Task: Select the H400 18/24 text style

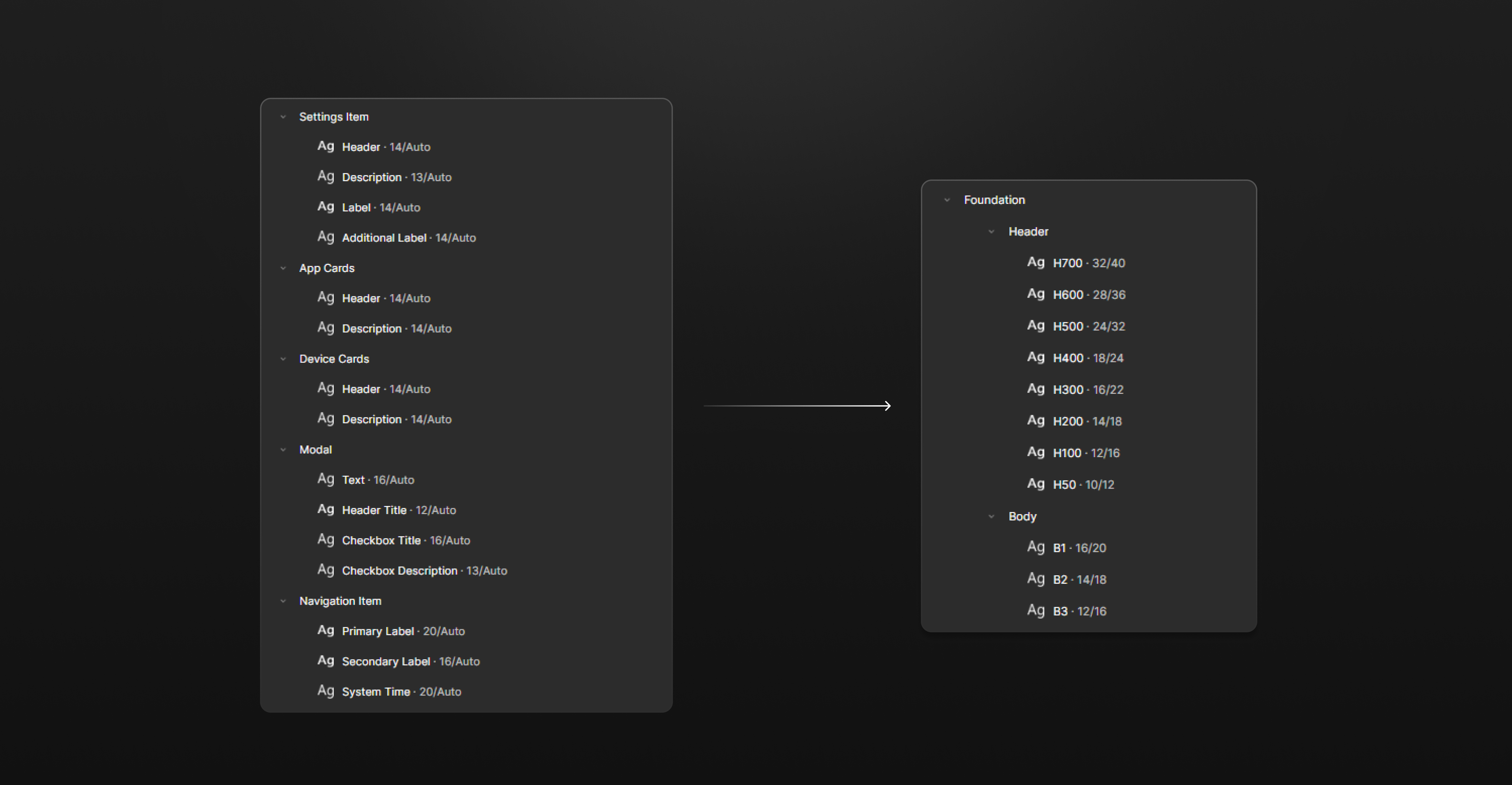Action: pyautogui.click(x=1088, y=358)
